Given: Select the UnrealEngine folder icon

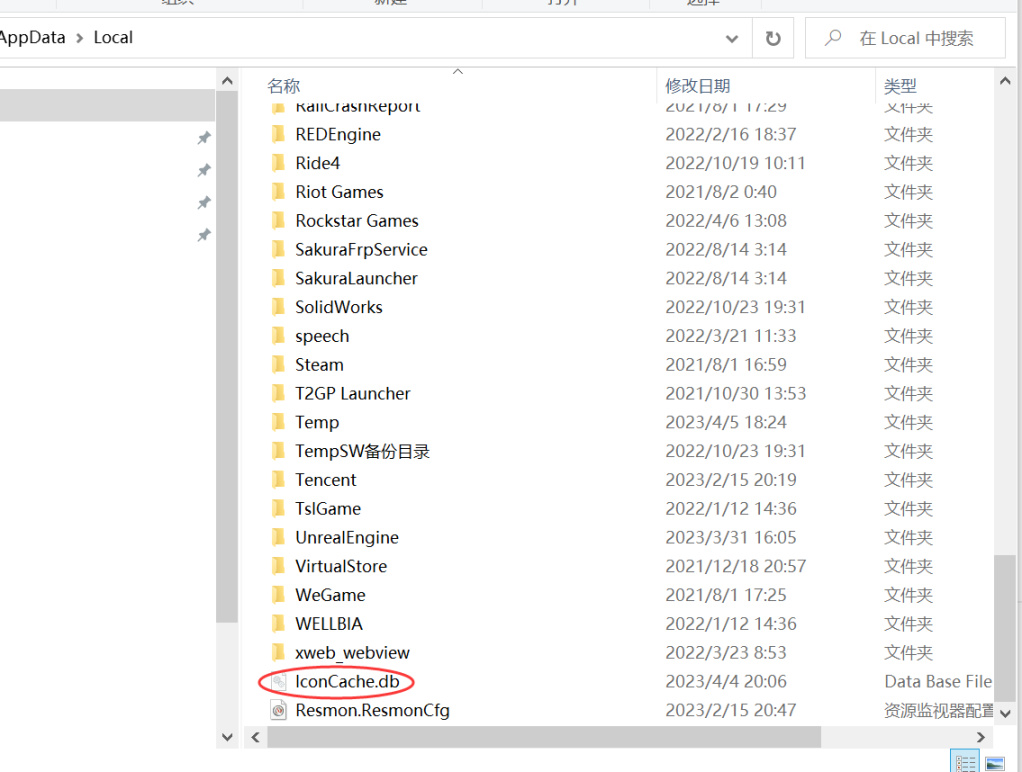Looking at the screenshot, I should point(278,537).
